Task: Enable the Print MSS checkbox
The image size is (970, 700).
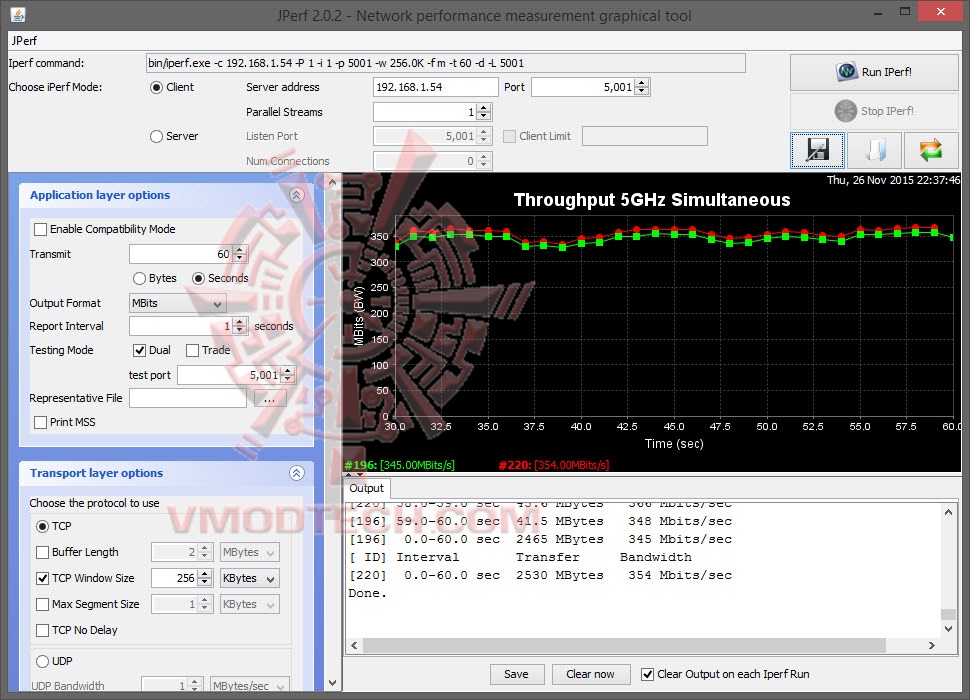Action: [x=40, y=422]
